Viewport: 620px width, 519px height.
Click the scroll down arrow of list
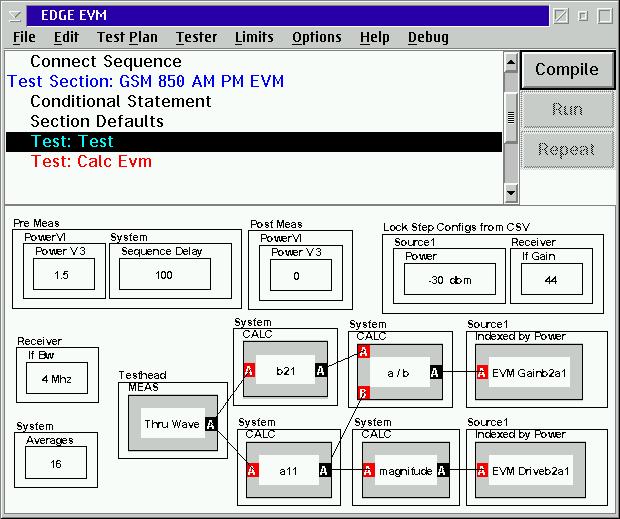pyautogui.click(x=511, y=193)
